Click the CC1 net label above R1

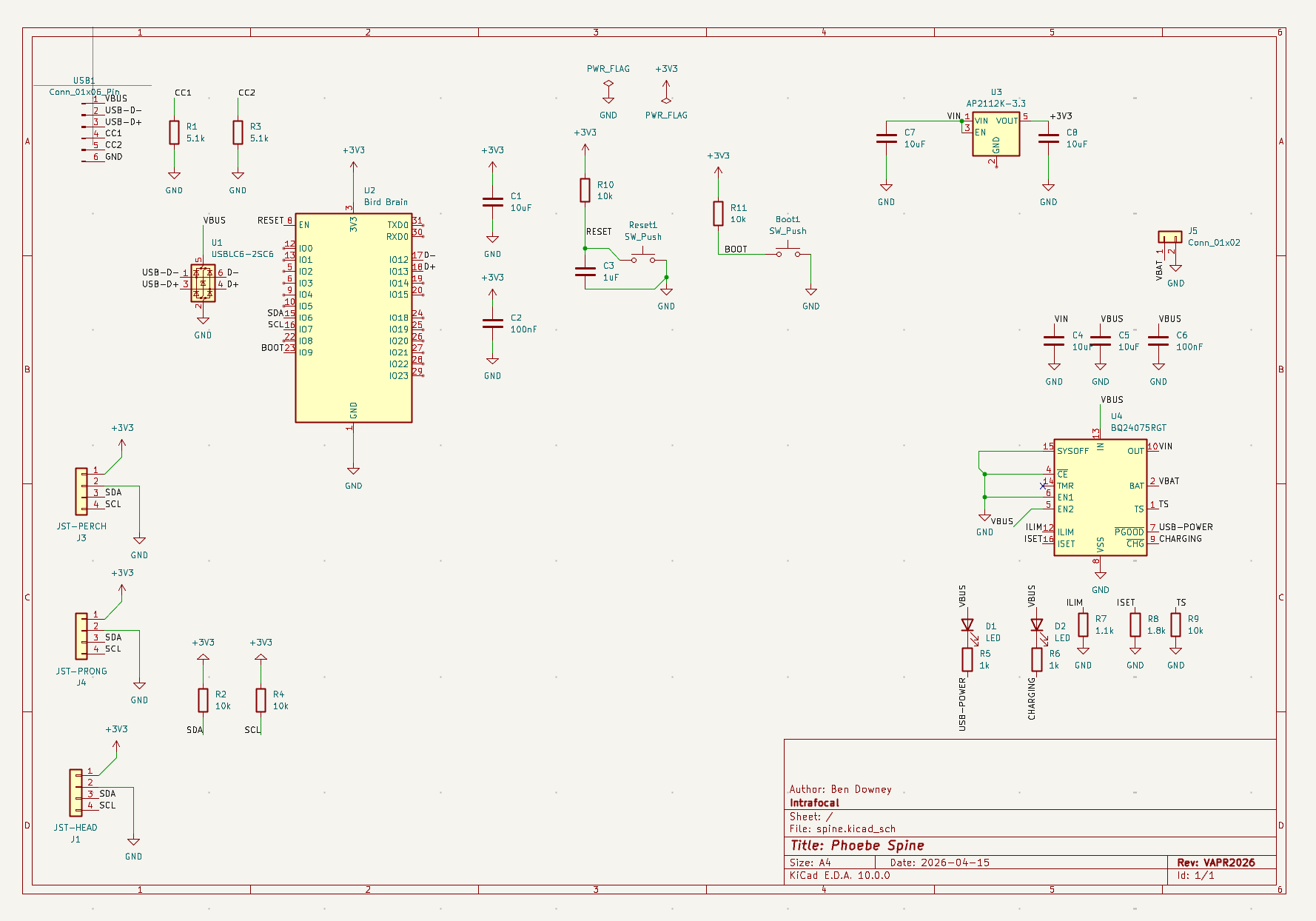183,93
